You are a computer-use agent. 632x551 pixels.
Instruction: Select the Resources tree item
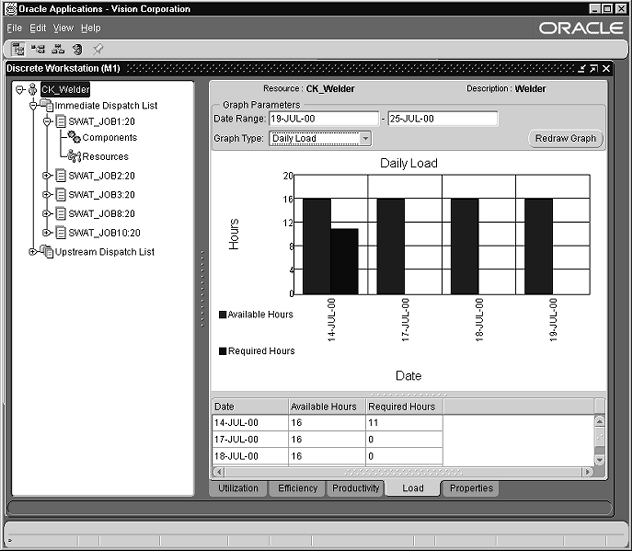coord(105,156)
